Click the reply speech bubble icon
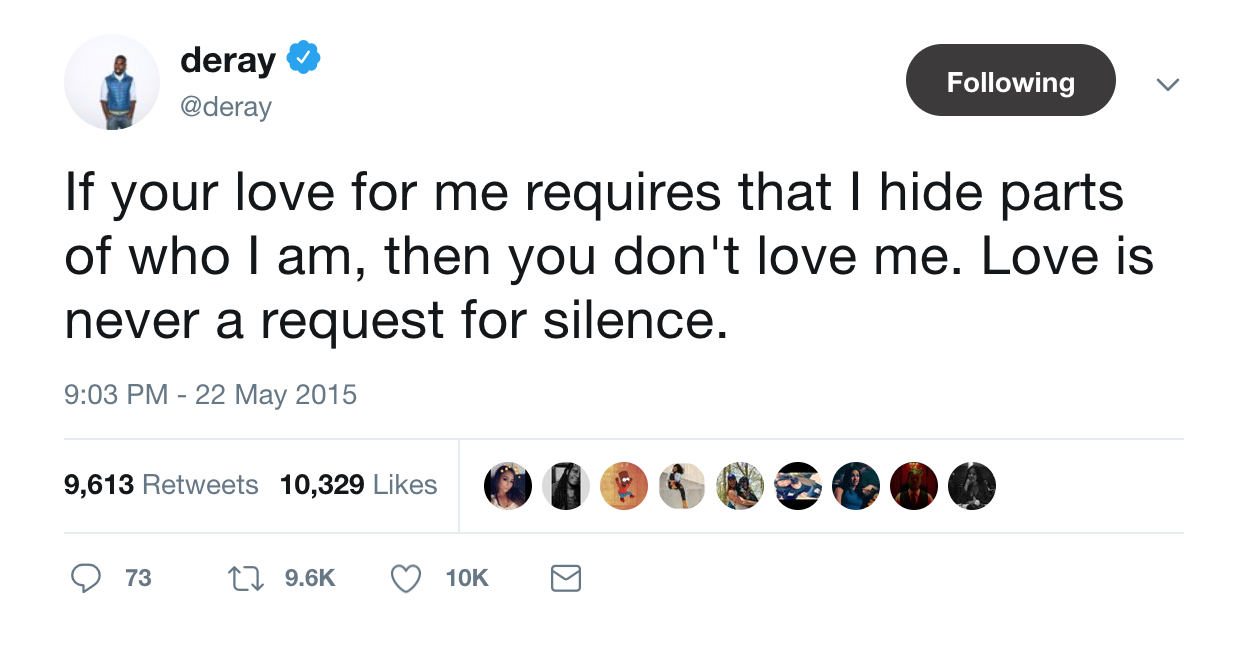1234x654 pixels. click(x=87, y=578)
